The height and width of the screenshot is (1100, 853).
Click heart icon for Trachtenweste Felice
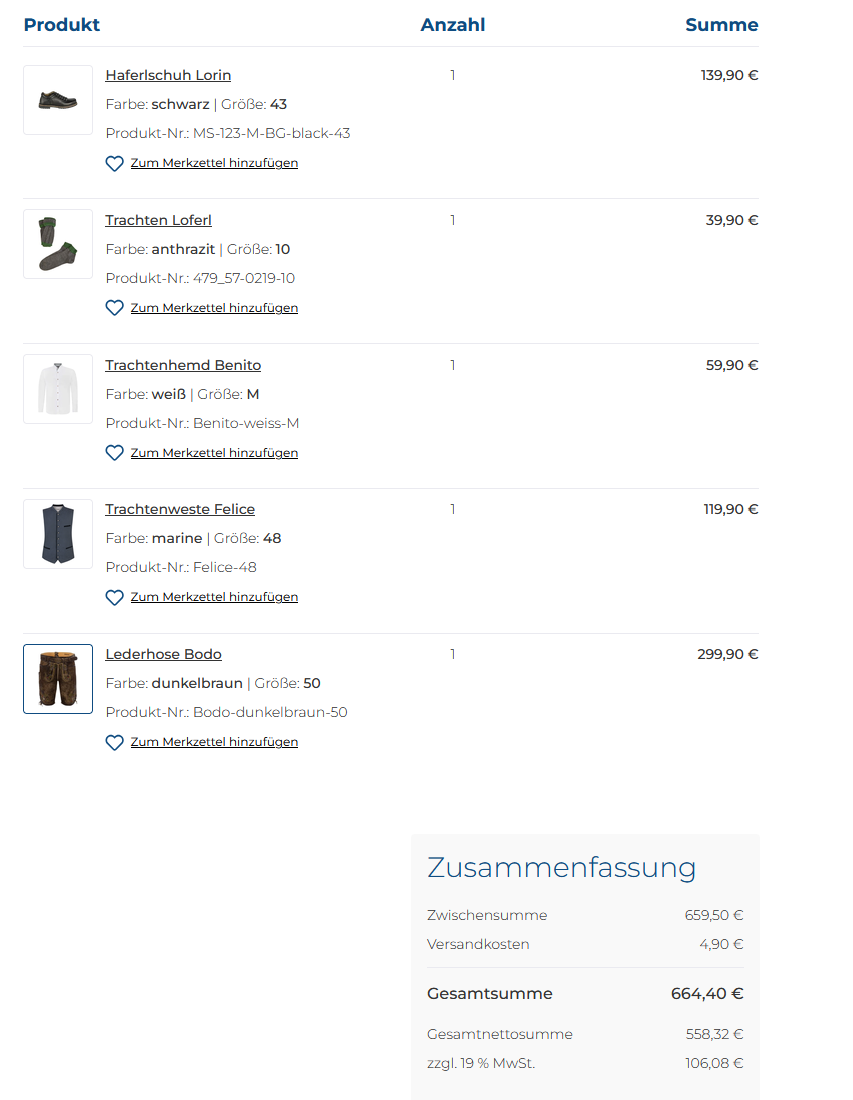(114, 598)
